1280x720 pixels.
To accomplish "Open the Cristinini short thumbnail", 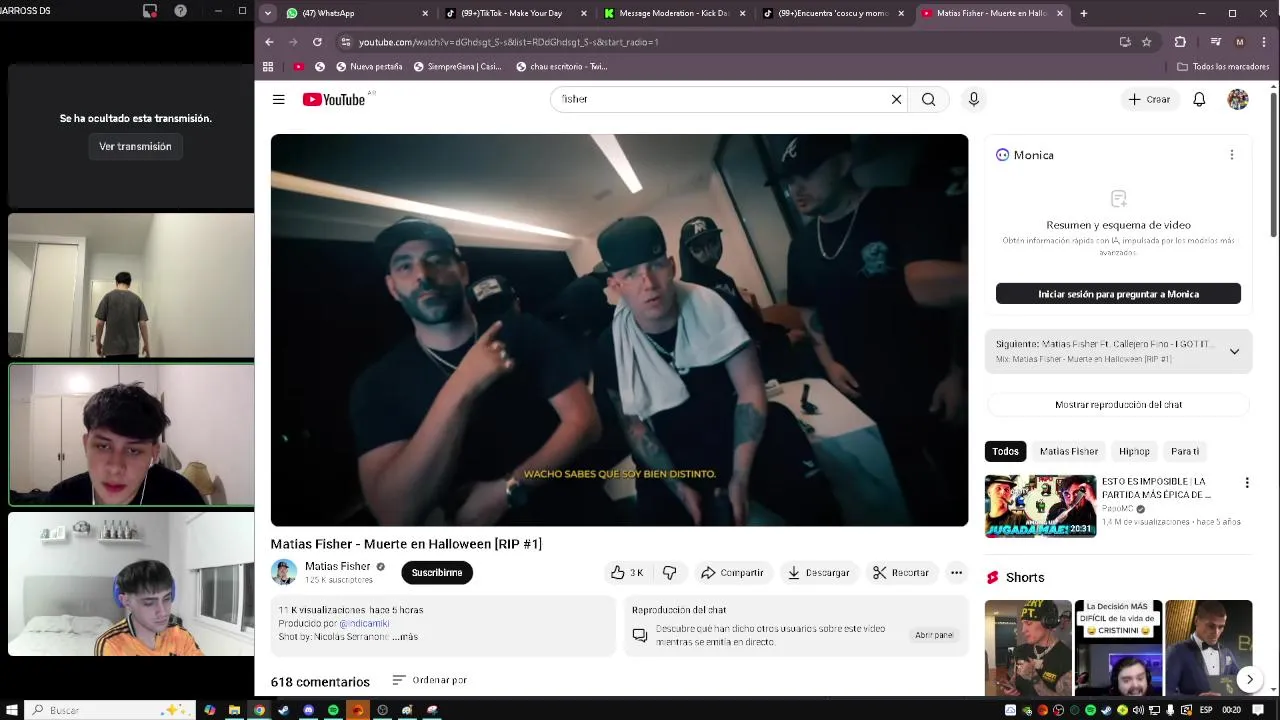I will [x=1118, y=648].
